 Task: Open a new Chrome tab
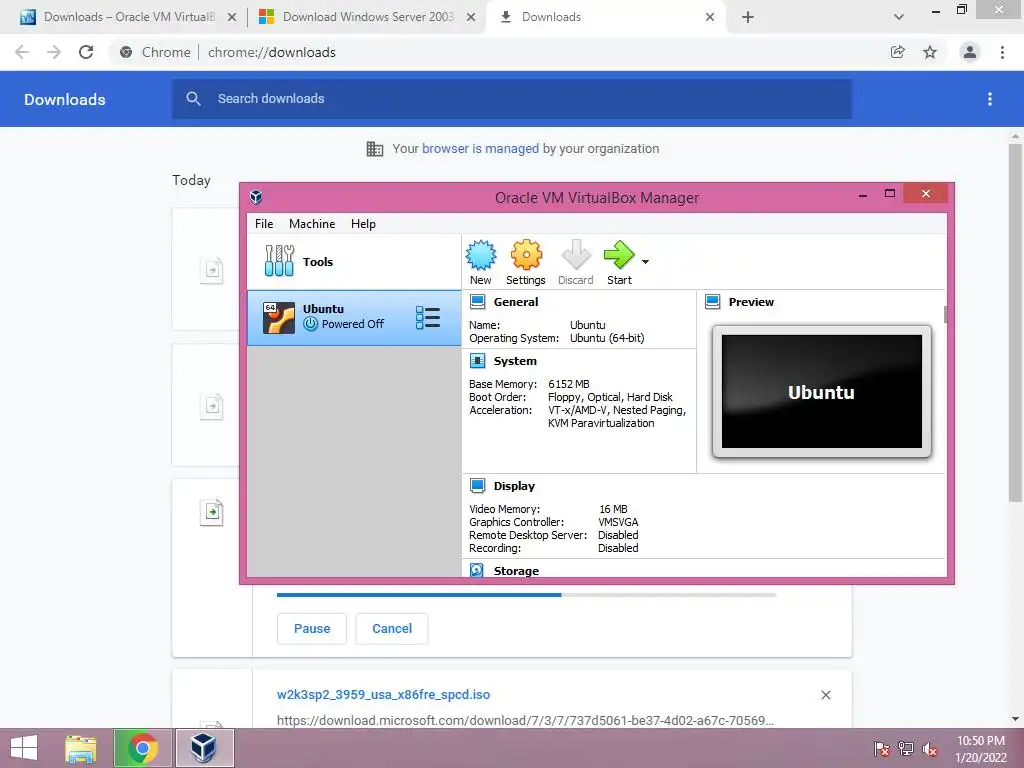coord(748,17)
